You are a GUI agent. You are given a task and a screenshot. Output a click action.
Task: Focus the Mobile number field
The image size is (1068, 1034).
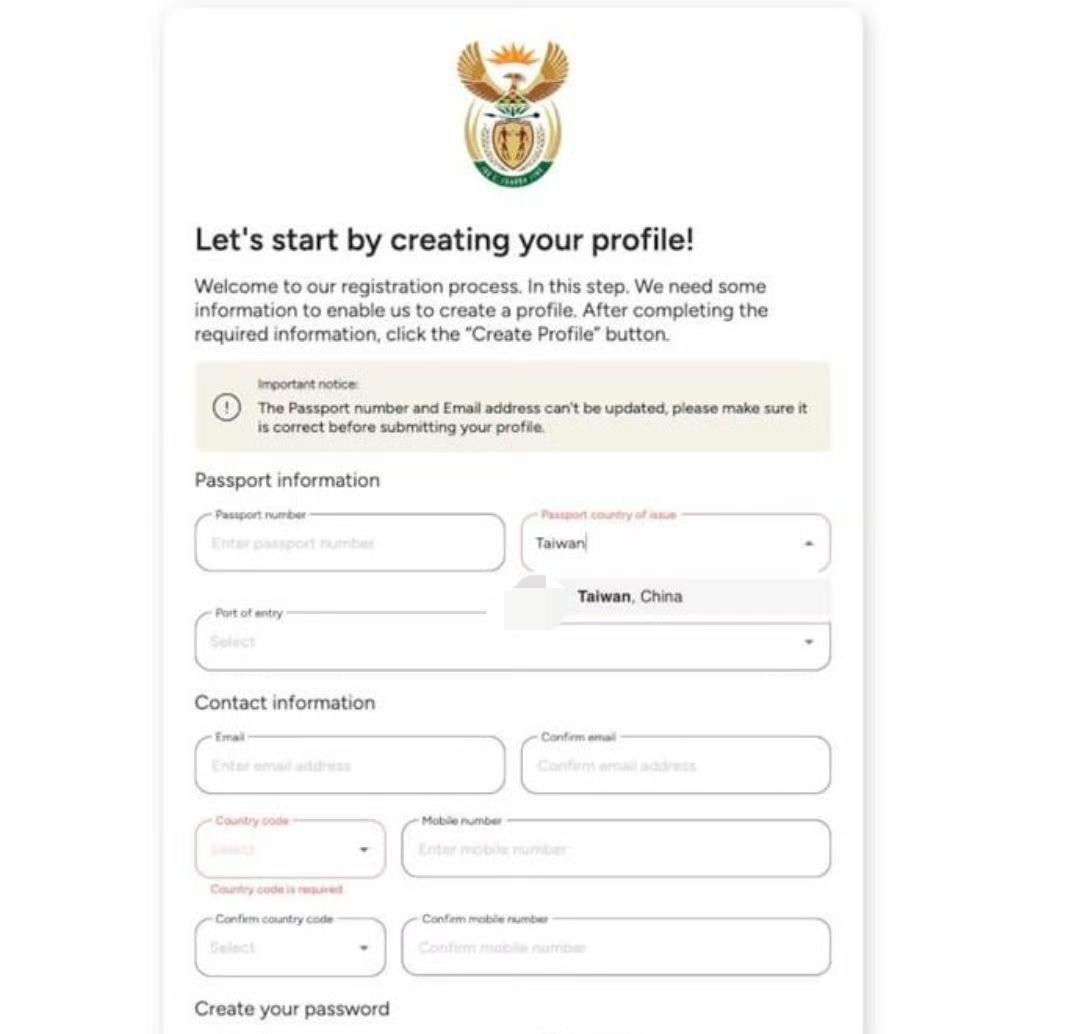pos(616,849)
